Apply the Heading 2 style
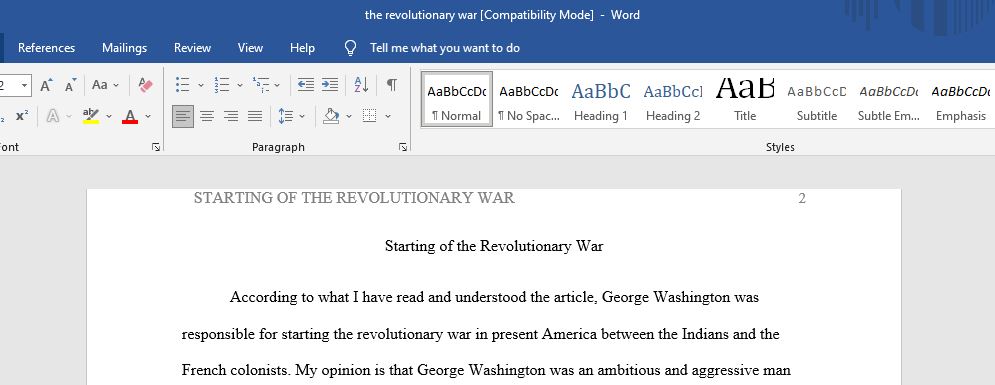The height and width of the screenshot is (385, 995). (673, 99)
